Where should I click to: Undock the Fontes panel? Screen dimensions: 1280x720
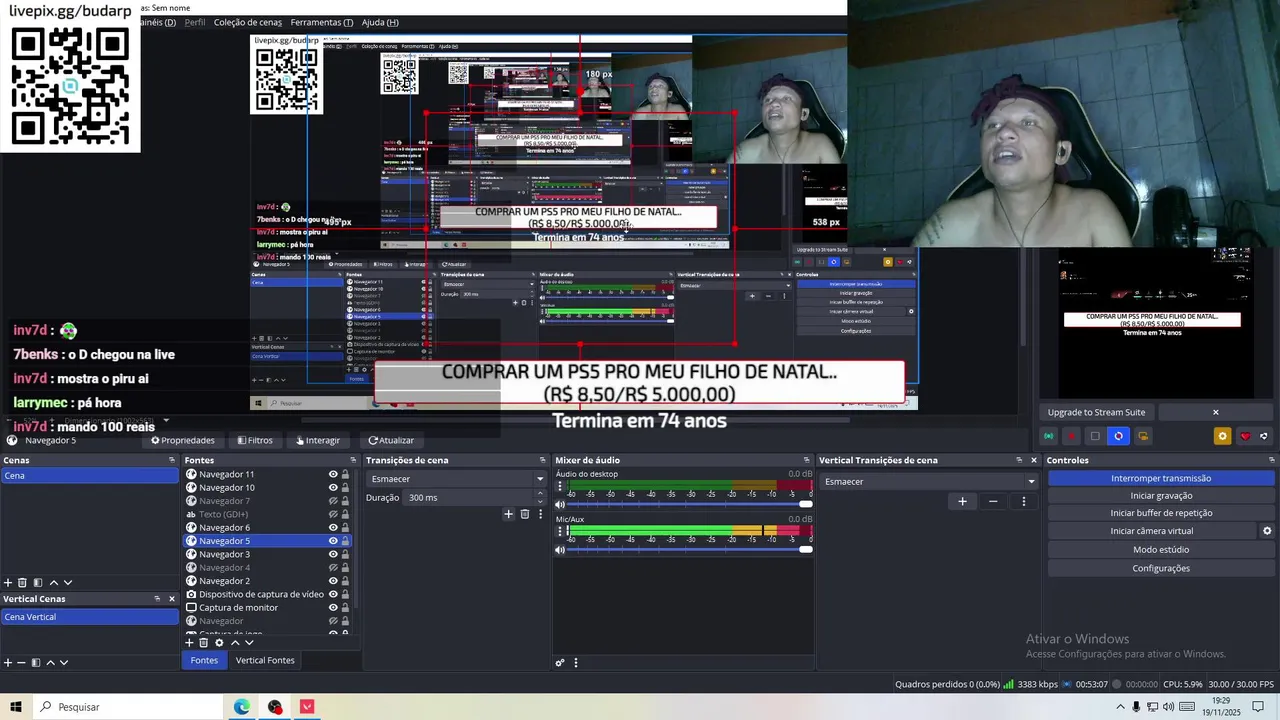[352, 460]
